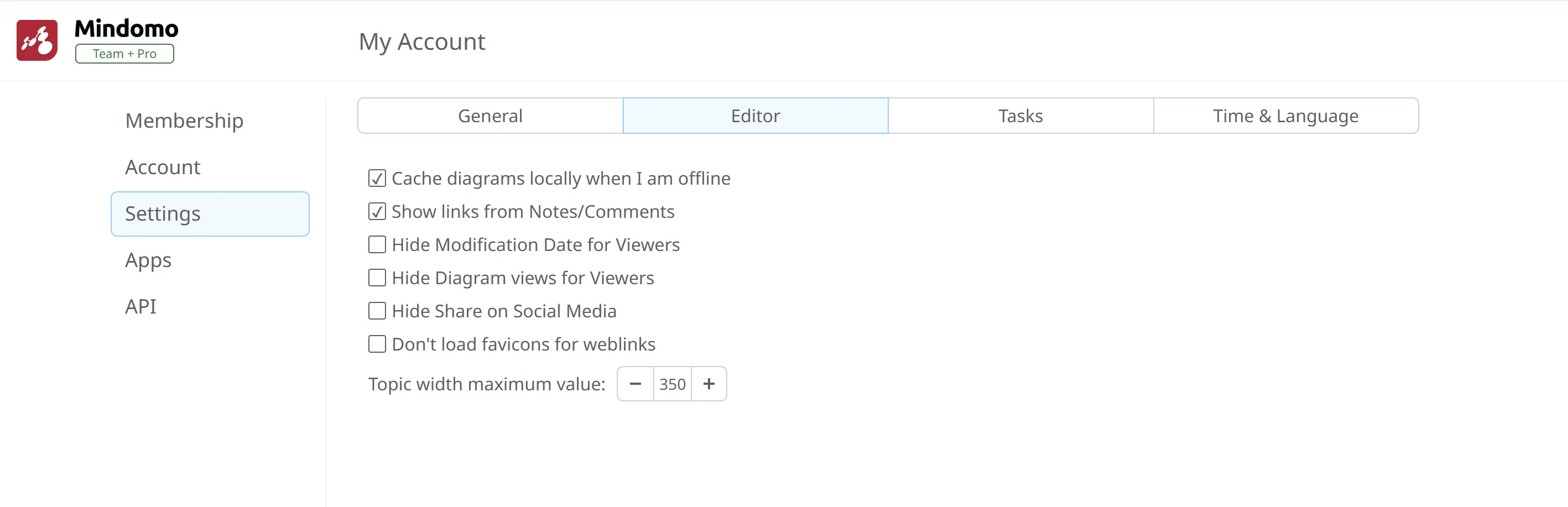Screen dimensions: 1568x507
Task: Enable Hide Modification Date for Viewers
Action: tap(377, 245)
